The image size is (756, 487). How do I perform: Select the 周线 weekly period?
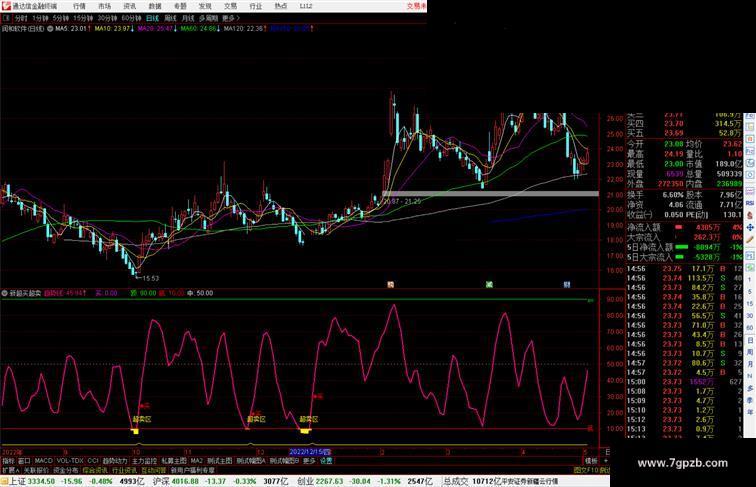[170, 18]
